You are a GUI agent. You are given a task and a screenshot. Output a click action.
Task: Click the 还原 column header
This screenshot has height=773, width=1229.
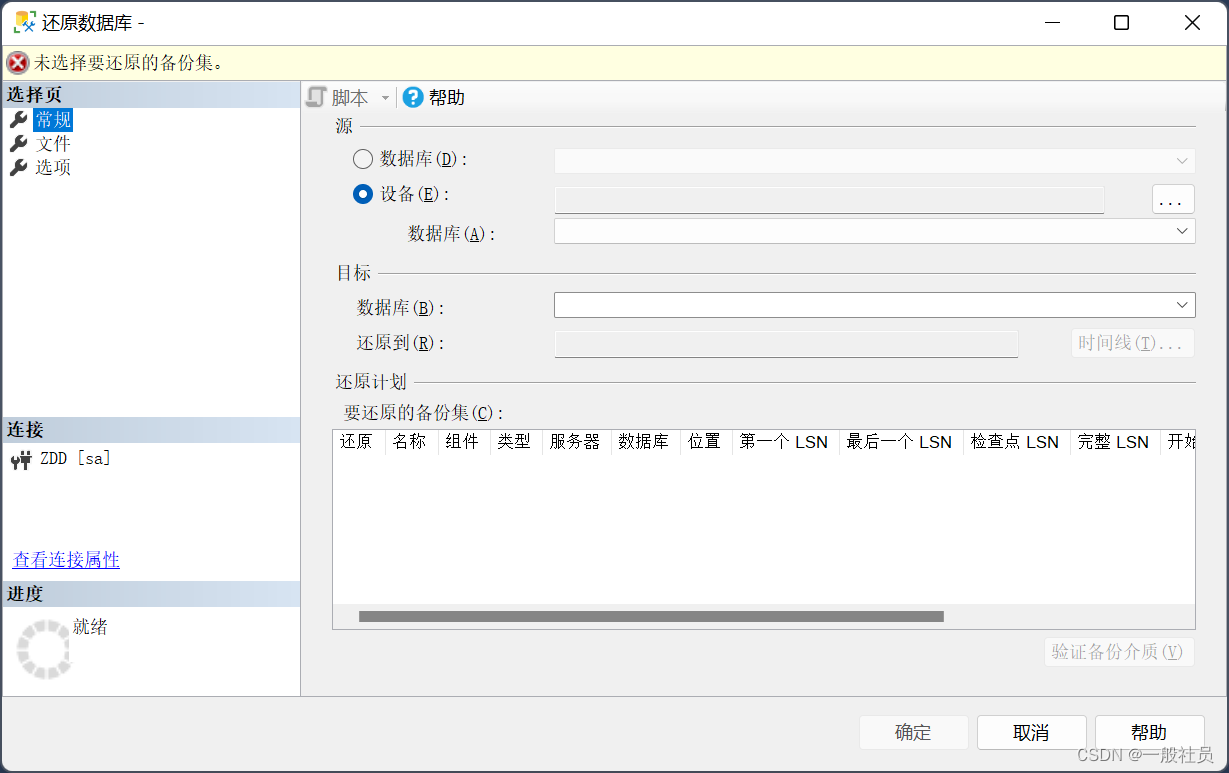[359, 442]
